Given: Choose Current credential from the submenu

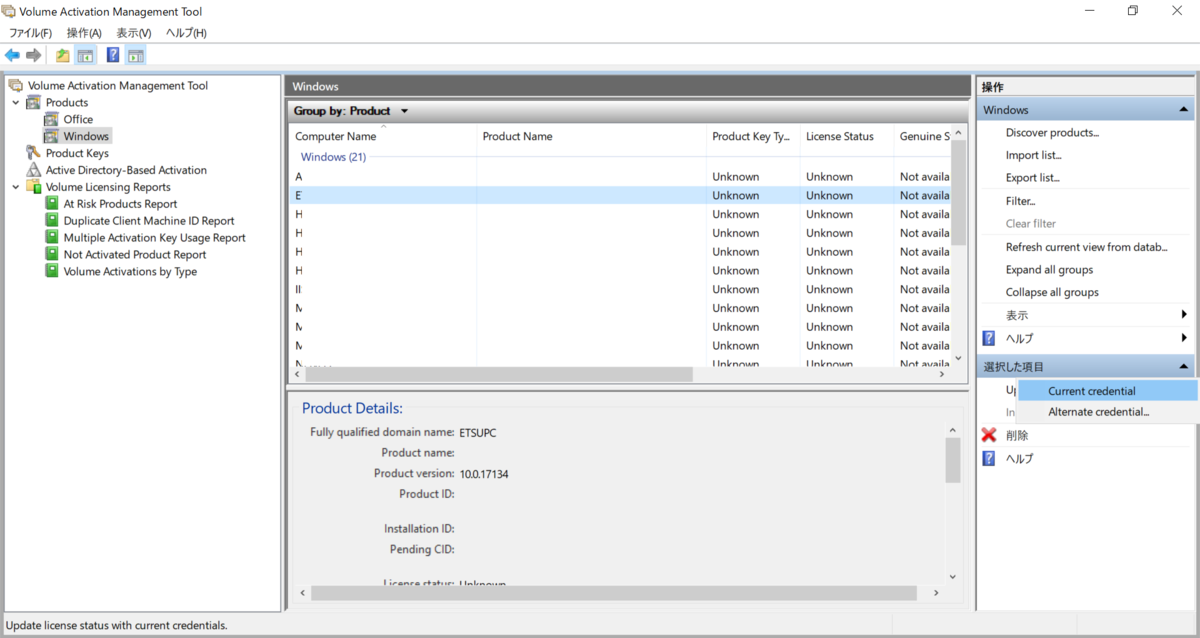Looking at the screenshot, I should [x=1107, y=391].
